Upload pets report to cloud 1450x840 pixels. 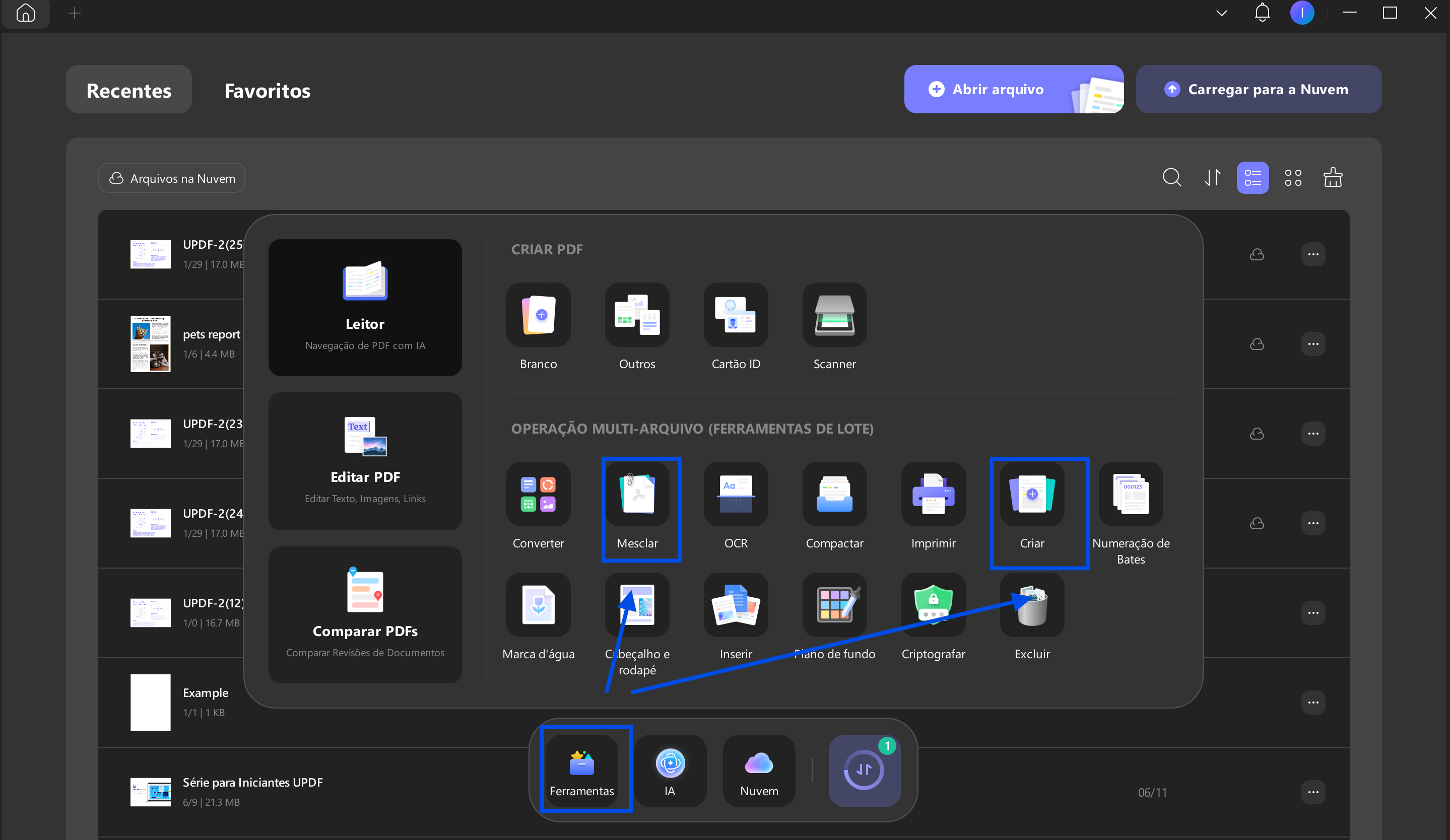click(x=1257, y=344)
